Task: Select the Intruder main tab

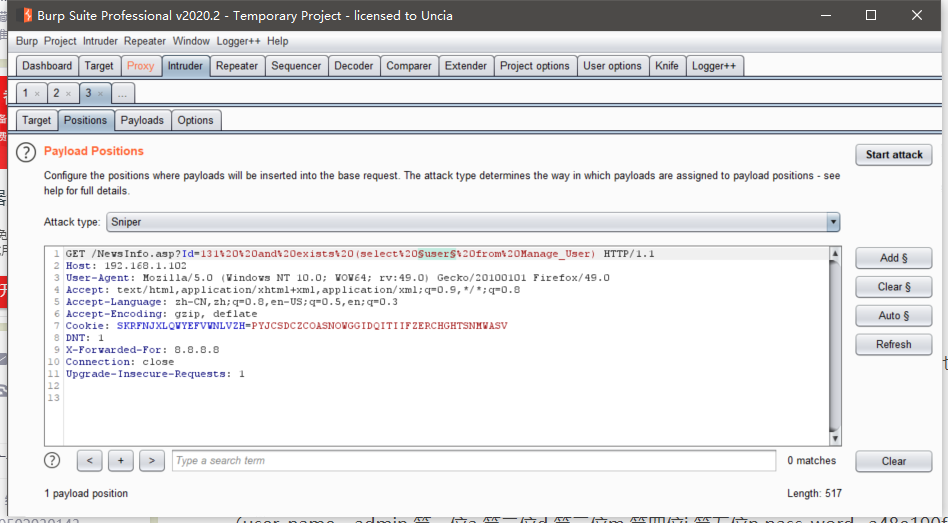Action: [x=185, y=66]
